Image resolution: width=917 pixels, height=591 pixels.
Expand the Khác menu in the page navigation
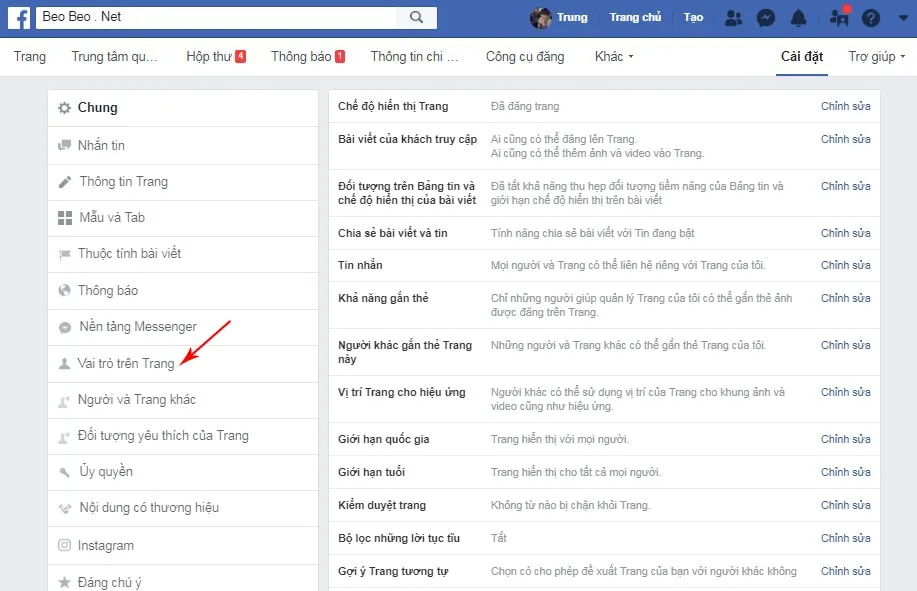(612, 56)
